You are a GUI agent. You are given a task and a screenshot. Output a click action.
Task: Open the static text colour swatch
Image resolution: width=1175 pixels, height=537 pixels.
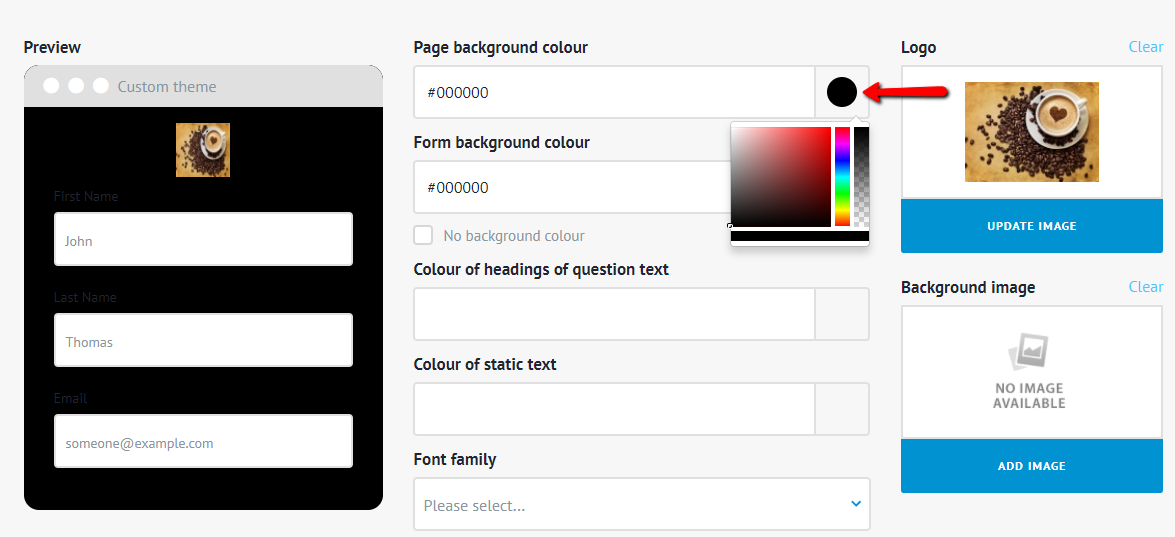pos(842,409)
